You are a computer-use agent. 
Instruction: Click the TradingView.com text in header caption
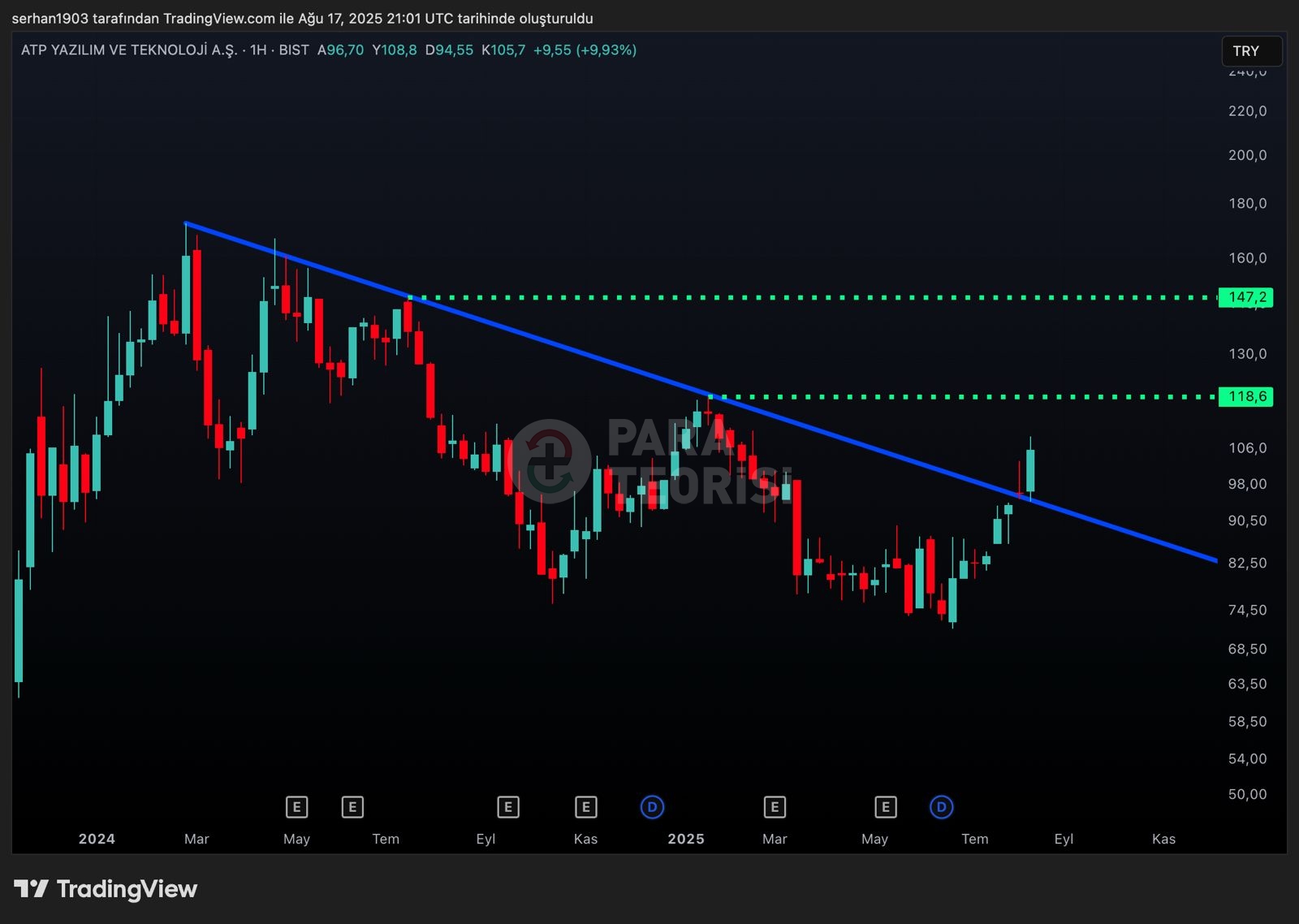[x=219, y=18]
